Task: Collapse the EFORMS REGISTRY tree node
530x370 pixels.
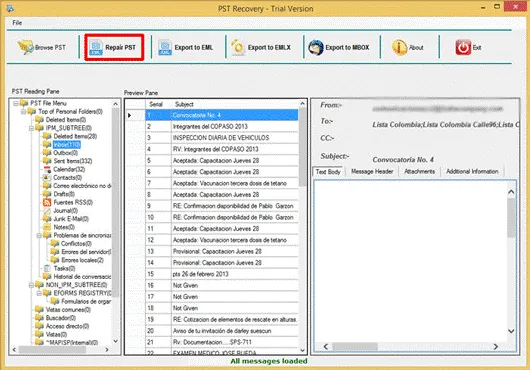Action: point(39,293)
